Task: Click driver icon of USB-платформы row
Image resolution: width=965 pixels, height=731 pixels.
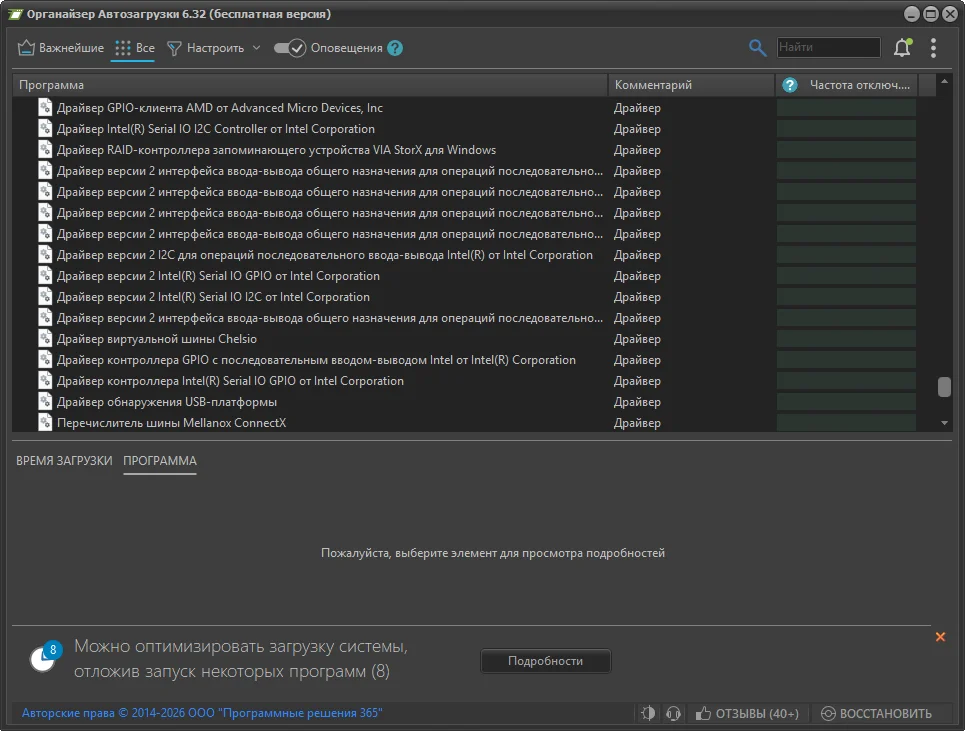Action: pyautogui.click(x=45, y=402)
